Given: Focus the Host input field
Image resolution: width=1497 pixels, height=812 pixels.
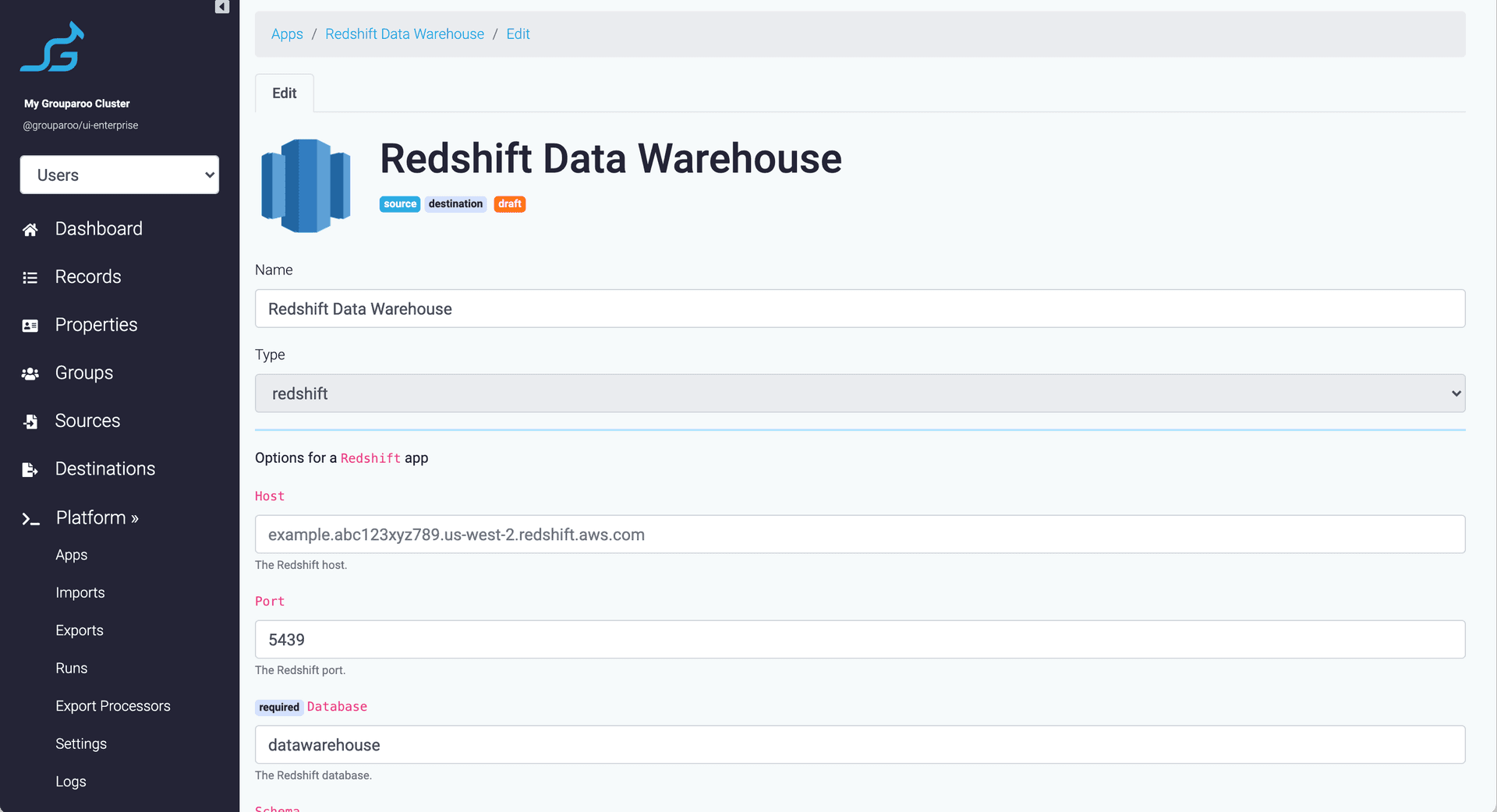Looking at the screenshot, I should pos(860,535).
